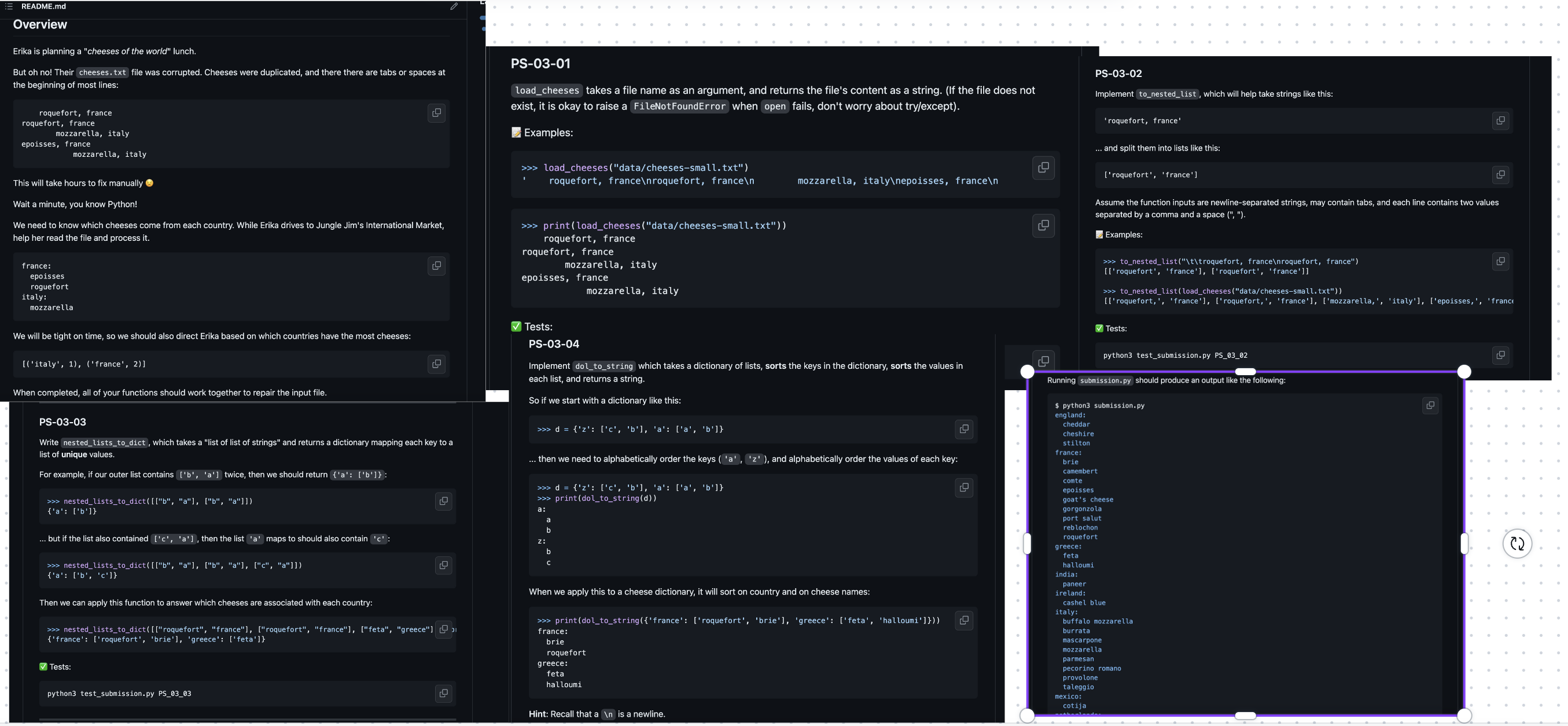Copy the print(load_cheeses(...)) example block
This screenshot has width=1568, height=726.
coord(1043,225)
